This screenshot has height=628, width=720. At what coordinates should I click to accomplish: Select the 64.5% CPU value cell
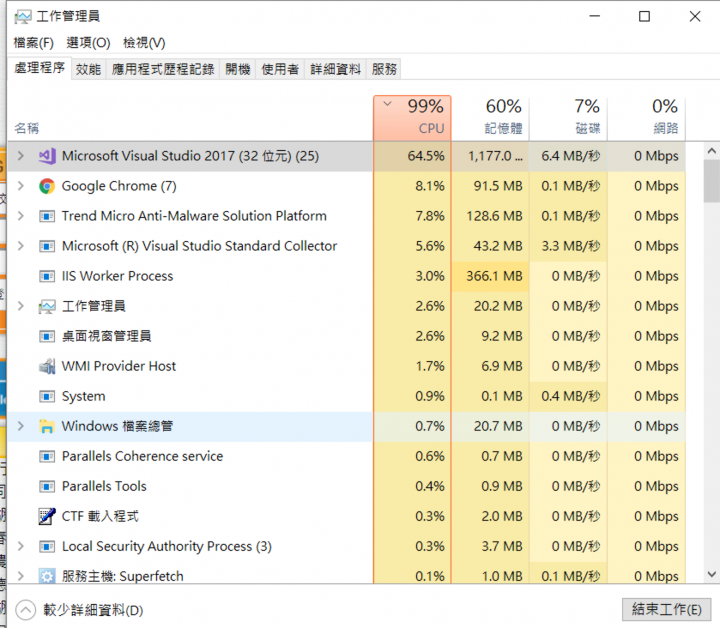point(412,156)
